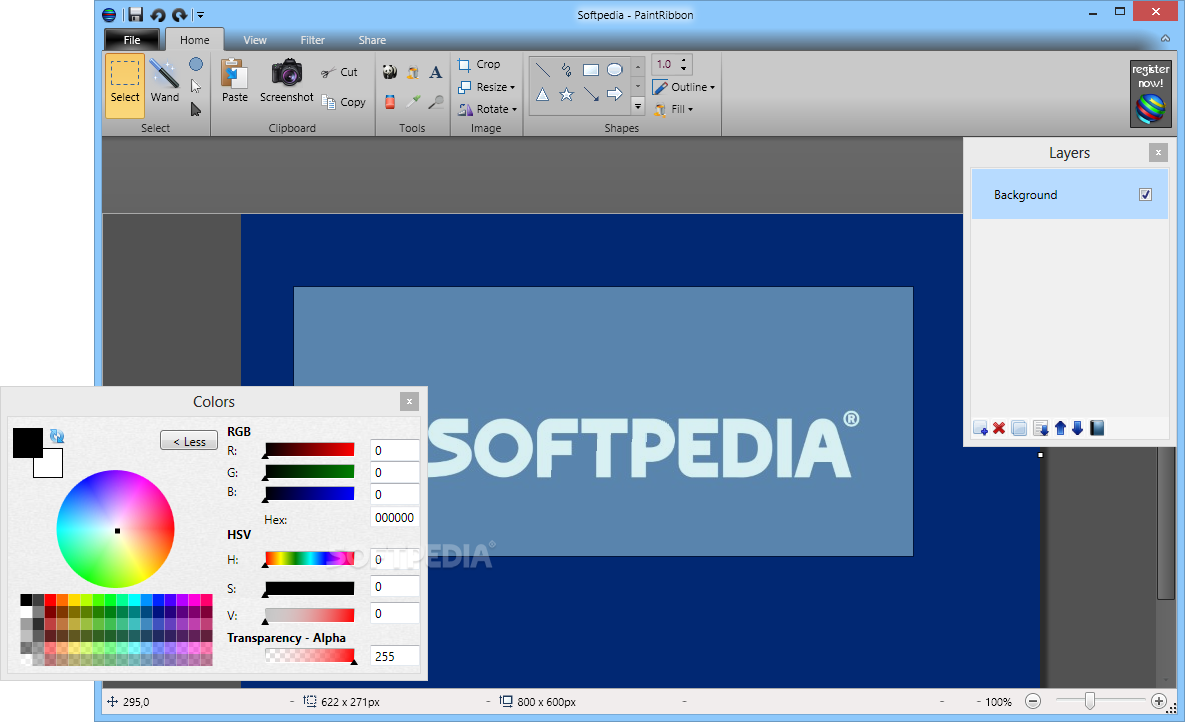Select the eyedropper color picker tool
Screen dimensions: 1185x722
coord(413,101)
